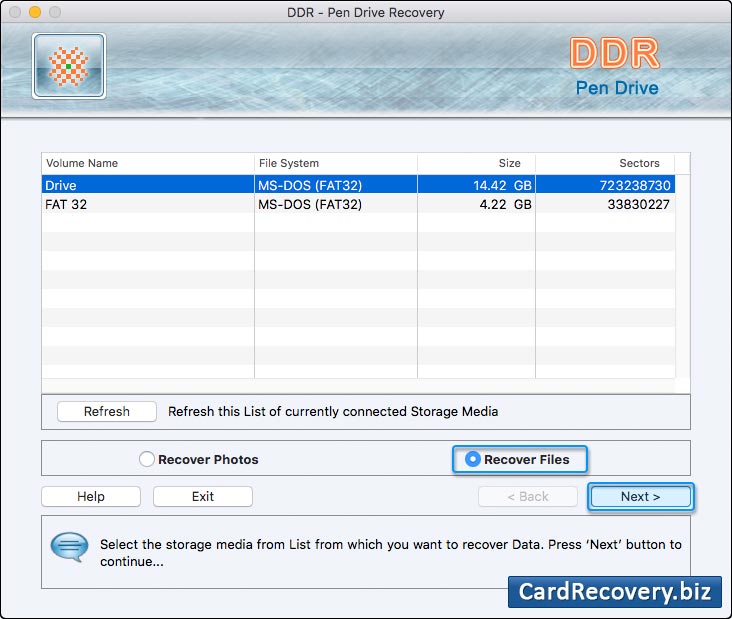Select the Recover Photos radio button

[x=147, y=459]
